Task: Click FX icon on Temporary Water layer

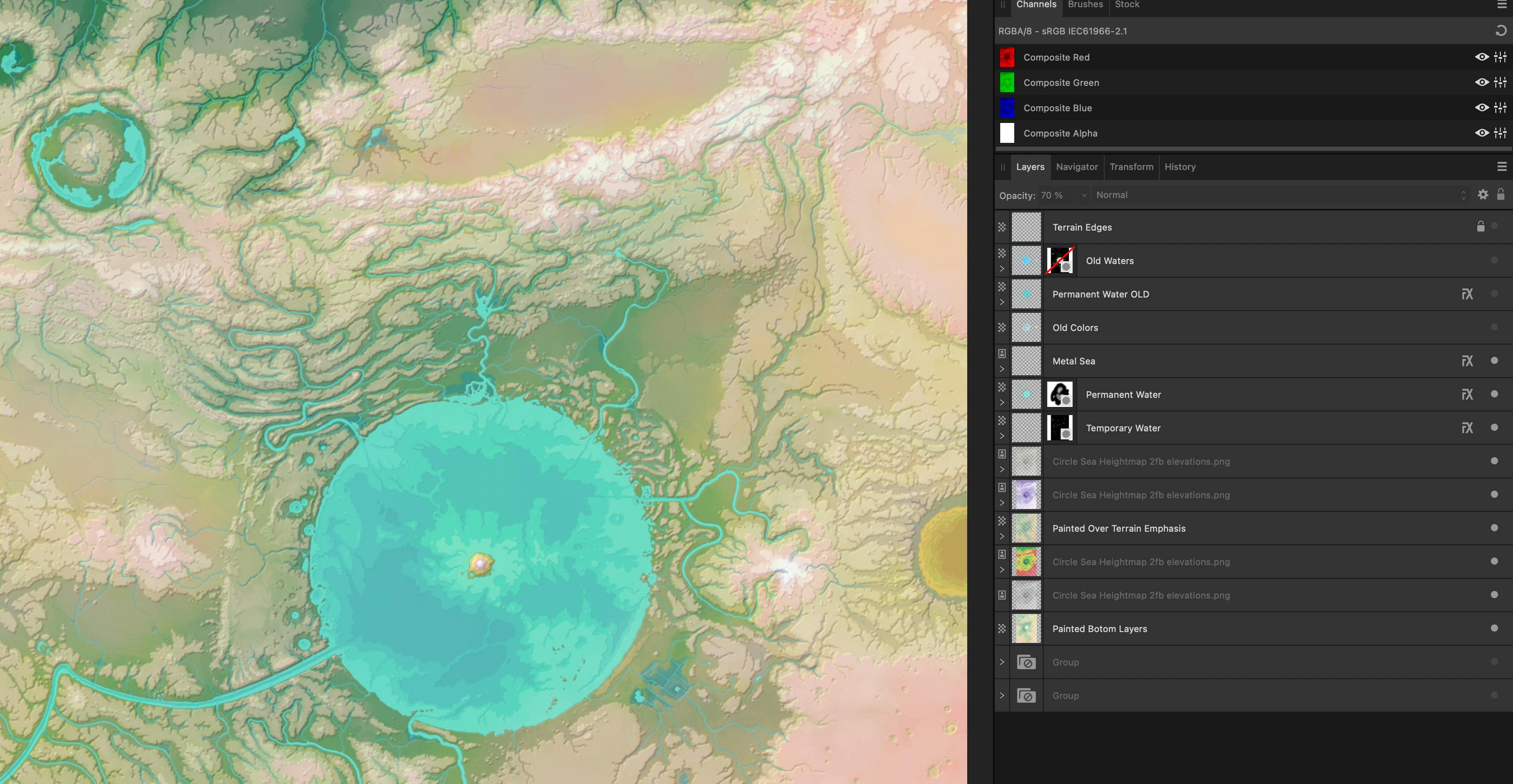Action: tap(1466, 428)
